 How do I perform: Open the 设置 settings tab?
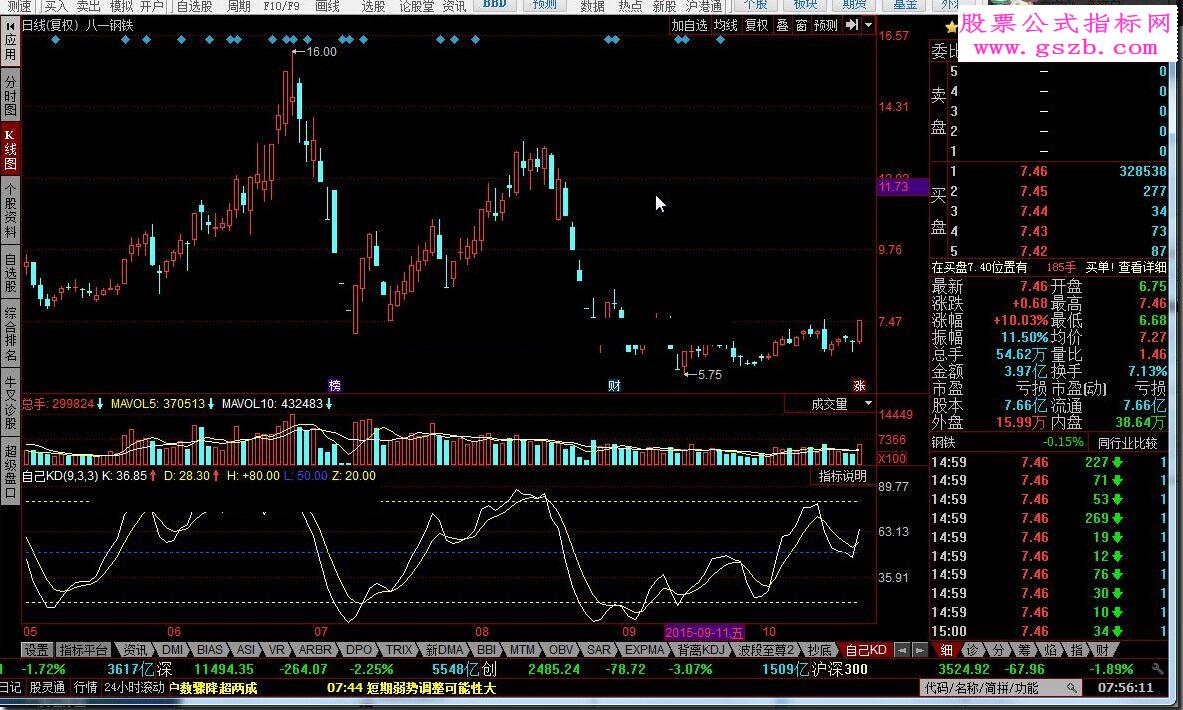tap(36, 650)
